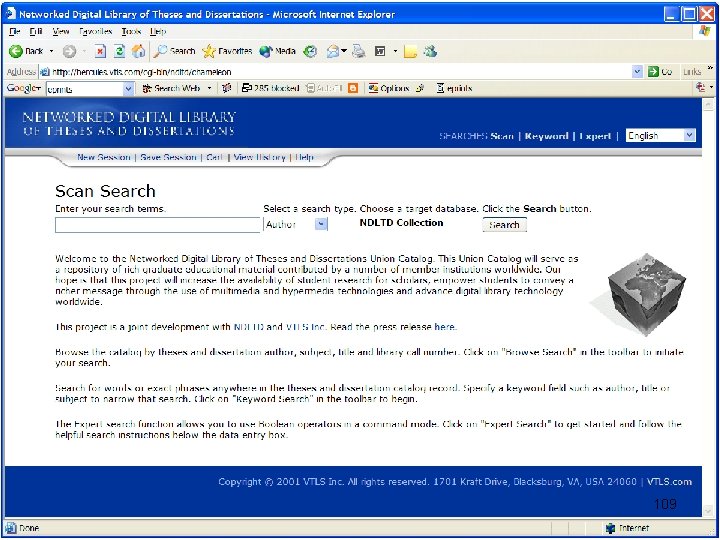Viewport: 720px width, 540px height.
Task: Click the Mail envelope icon
Action: point(333,51)
